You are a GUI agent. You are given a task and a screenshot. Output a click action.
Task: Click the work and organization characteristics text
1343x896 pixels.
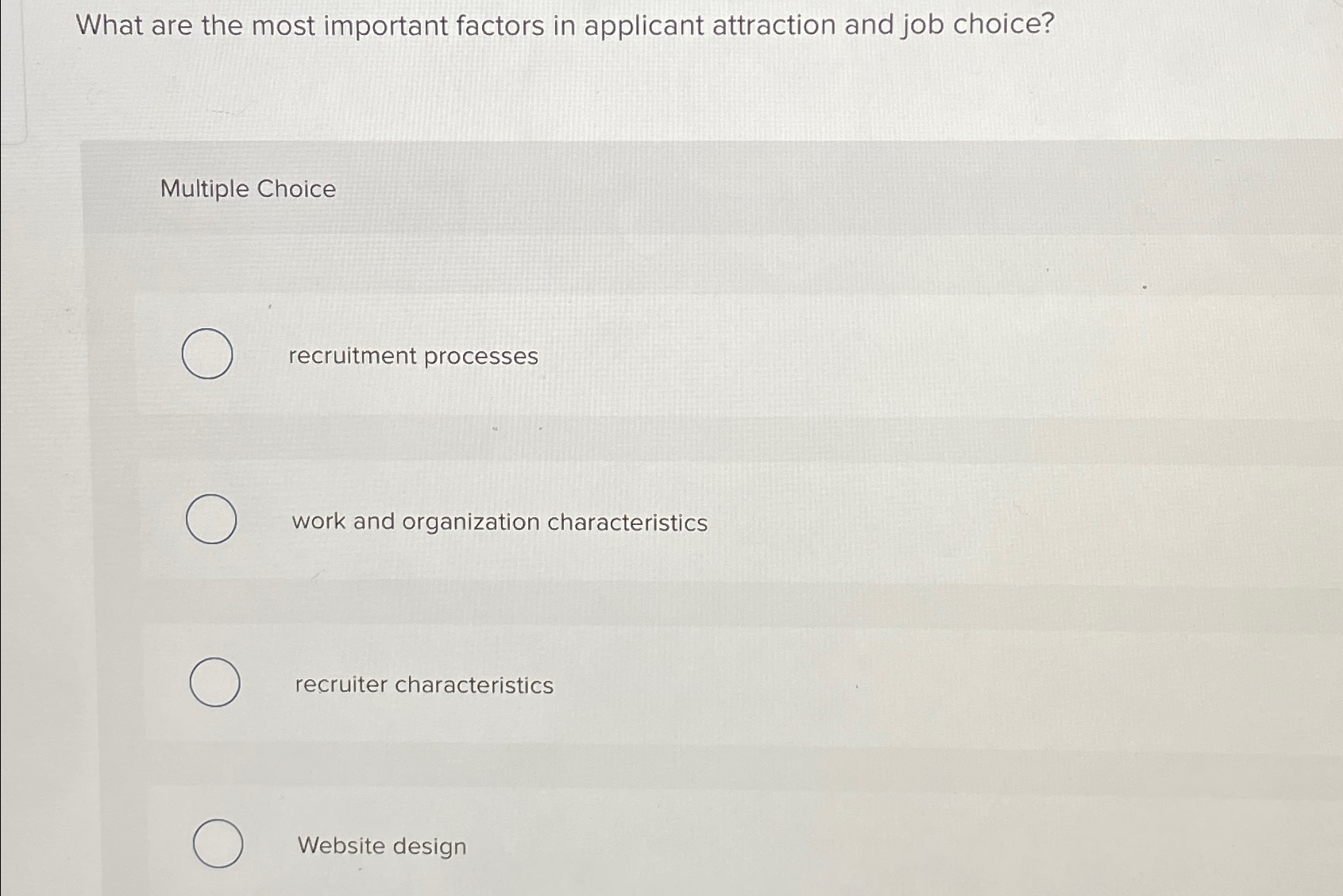pyautogui.click(x=500, y=522)
